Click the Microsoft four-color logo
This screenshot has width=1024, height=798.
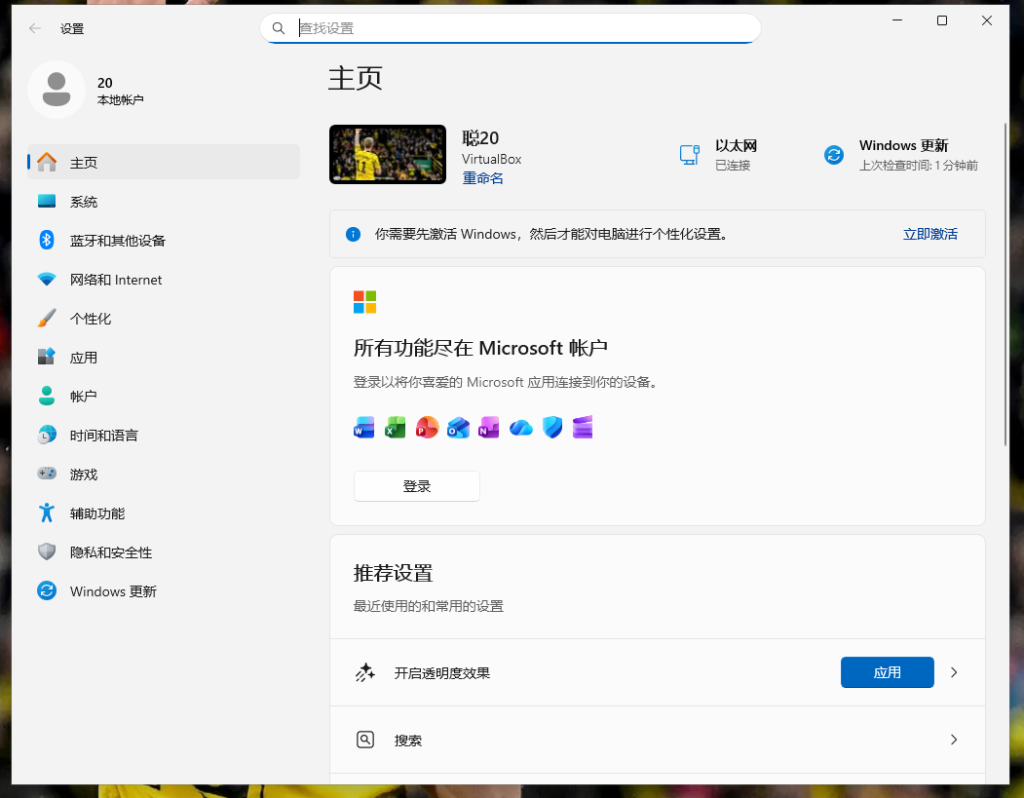(x=365, y=302)
